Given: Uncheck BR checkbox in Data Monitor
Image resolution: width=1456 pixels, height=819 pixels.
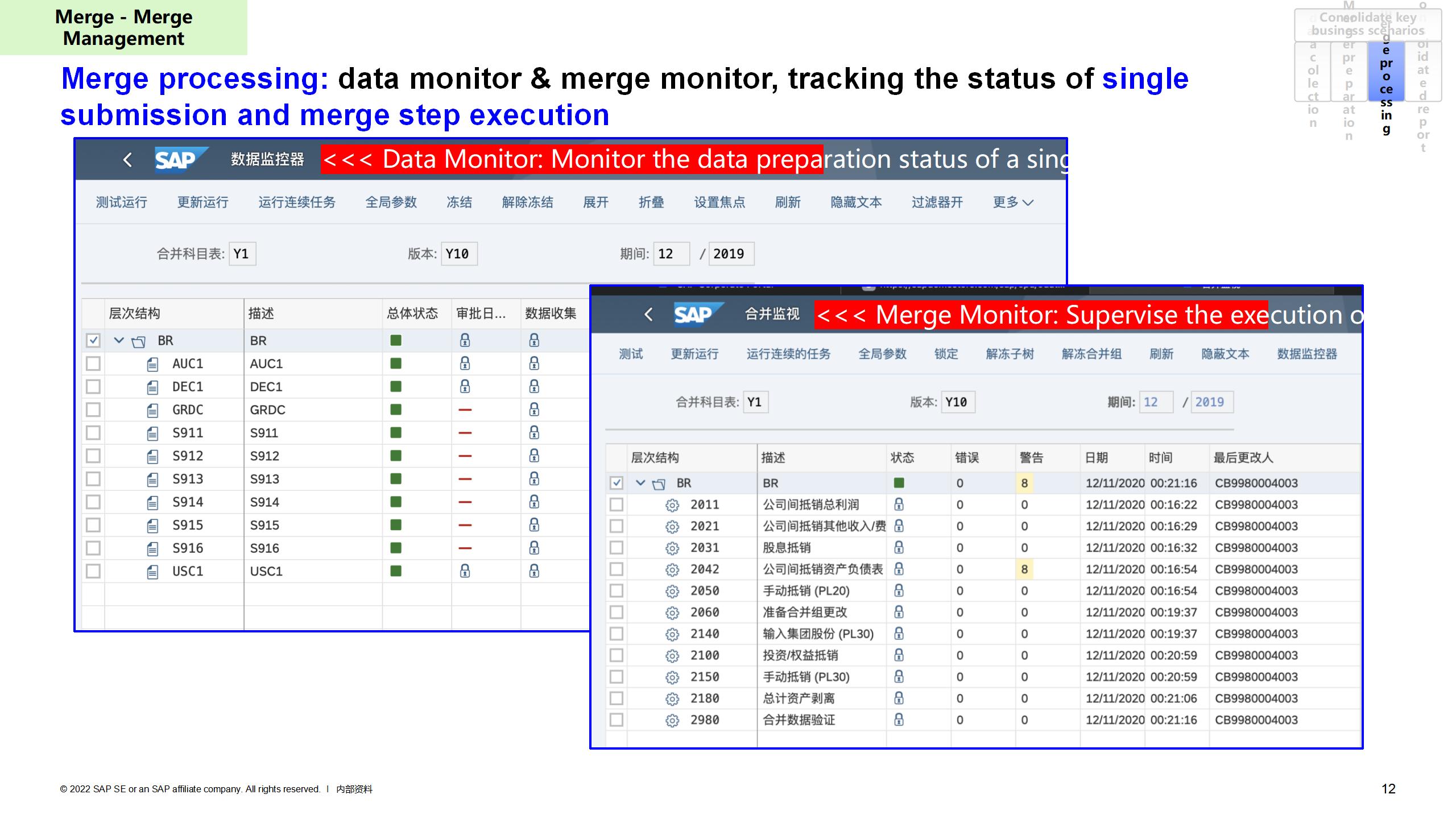Looking at the screenshot, I should (x=93, y=341).
